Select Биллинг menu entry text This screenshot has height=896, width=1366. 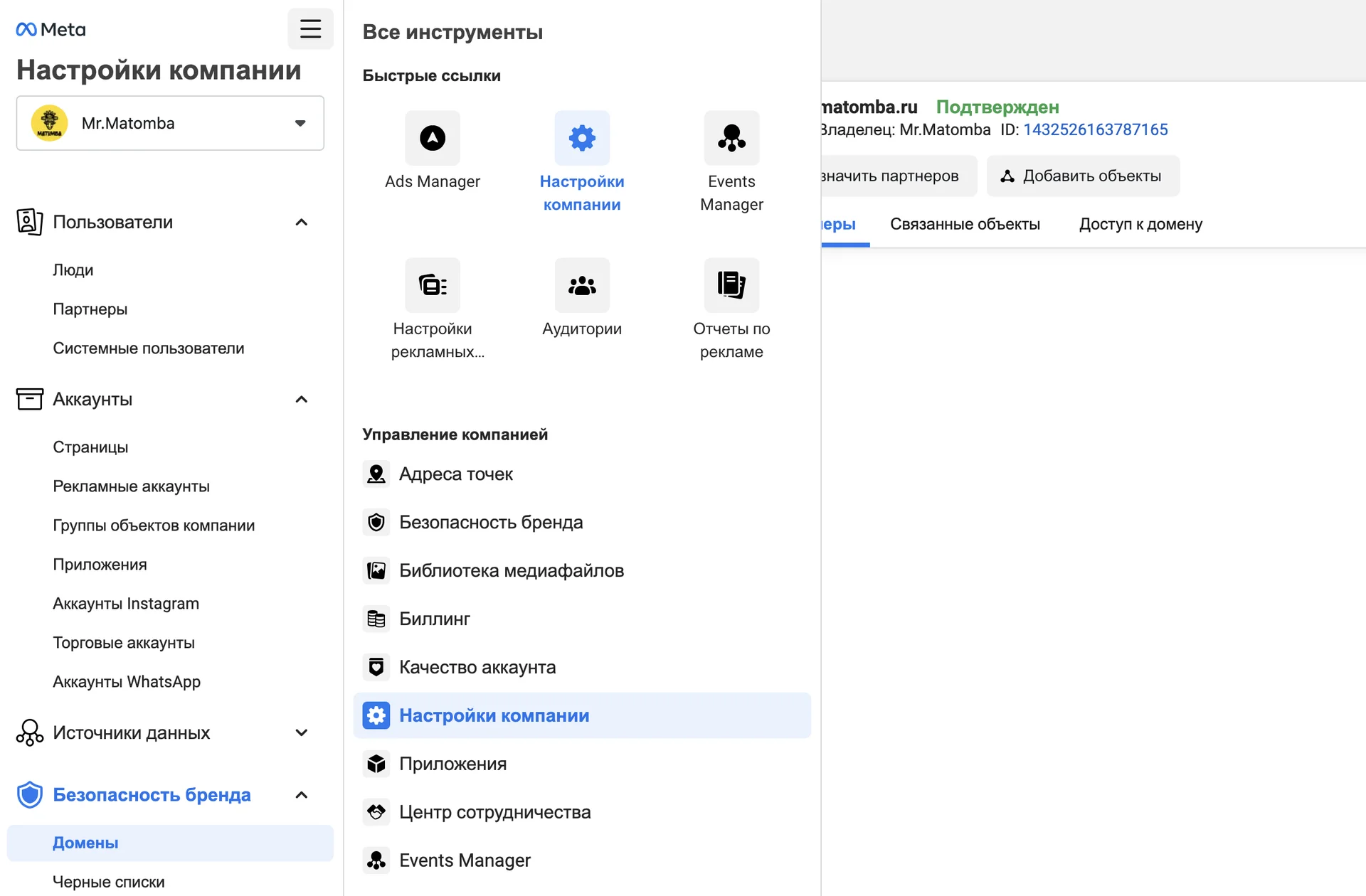coord(435,619)
